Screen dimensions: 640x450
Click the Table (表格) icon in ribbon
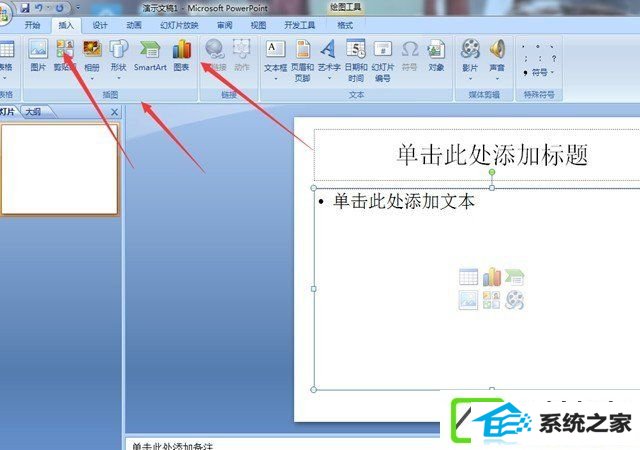7,50
